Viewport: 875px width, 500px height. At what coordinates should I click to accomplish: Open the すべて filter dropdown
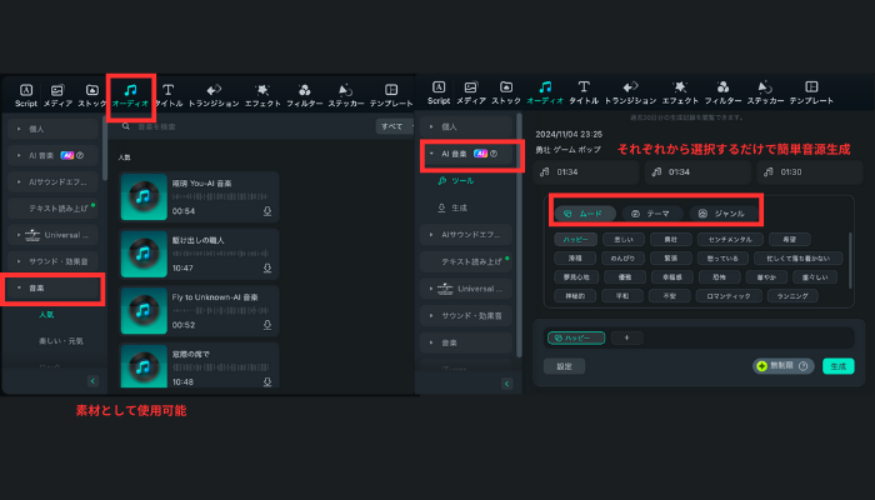point(393,127)
